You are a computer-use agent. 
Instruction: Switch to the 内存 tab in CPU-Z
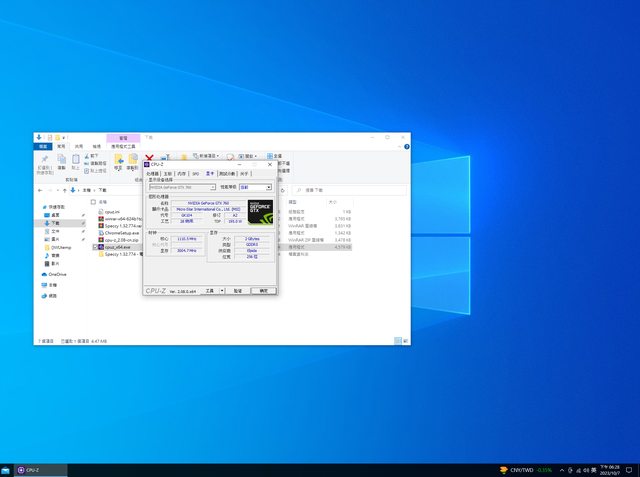pyautogui.click(x=182, y=173)
